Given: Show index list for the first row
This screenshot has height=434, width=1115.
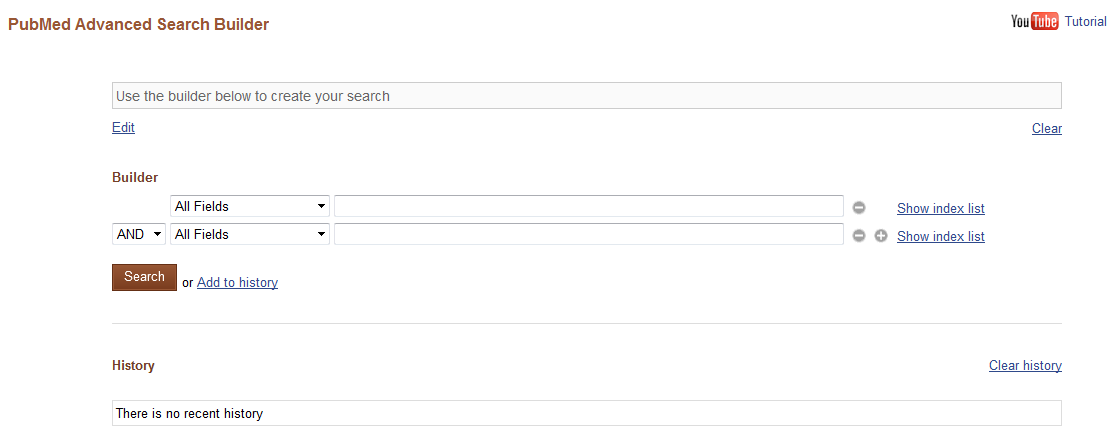Looking at the screenshot, I should pyautogui.click(x=940, y=208).
